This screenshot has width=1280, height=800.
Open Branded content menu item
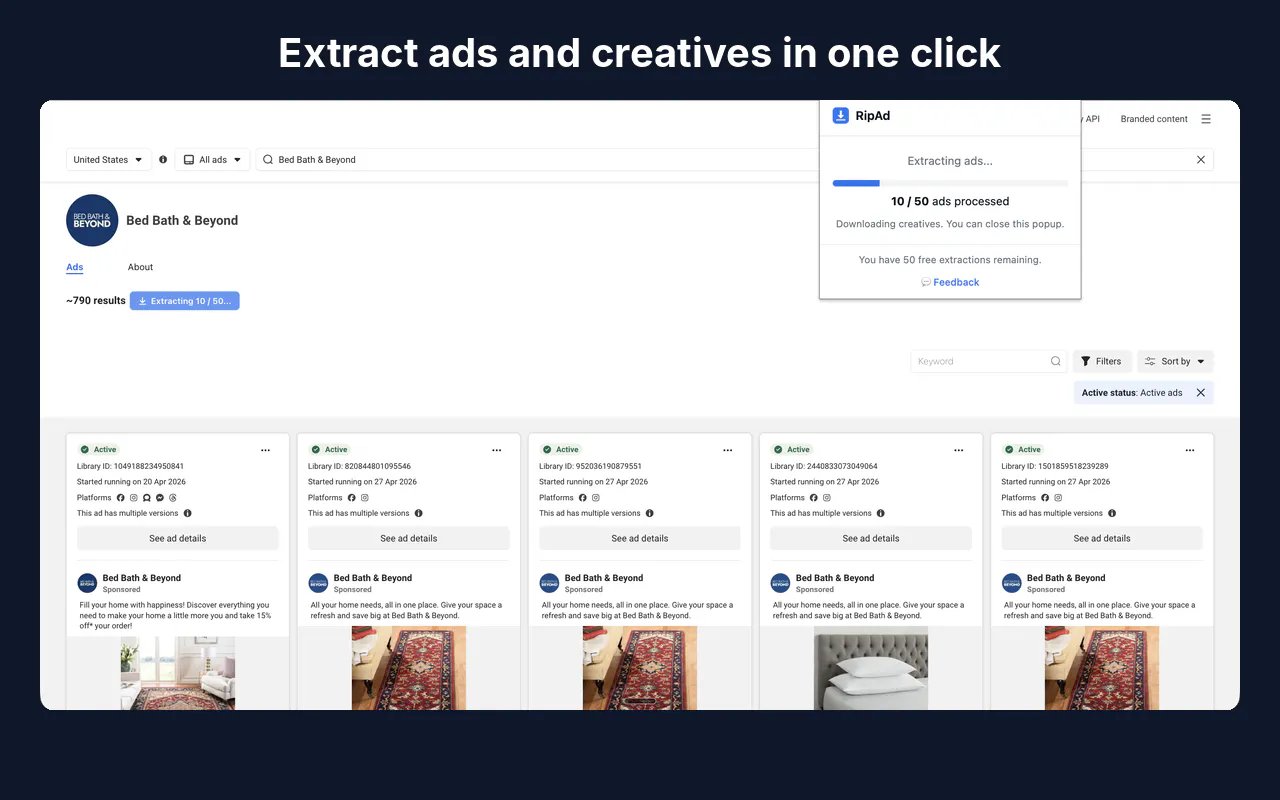[x=1154, y=119]
